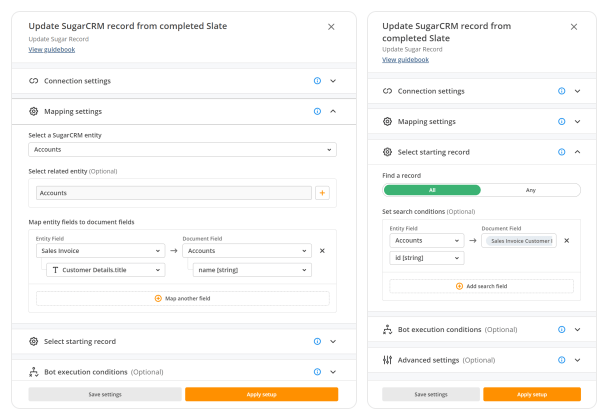Click bot icon beside Bot execution conditions in left panel
Screen dimensions: 608x420
[x=34, y=372]
